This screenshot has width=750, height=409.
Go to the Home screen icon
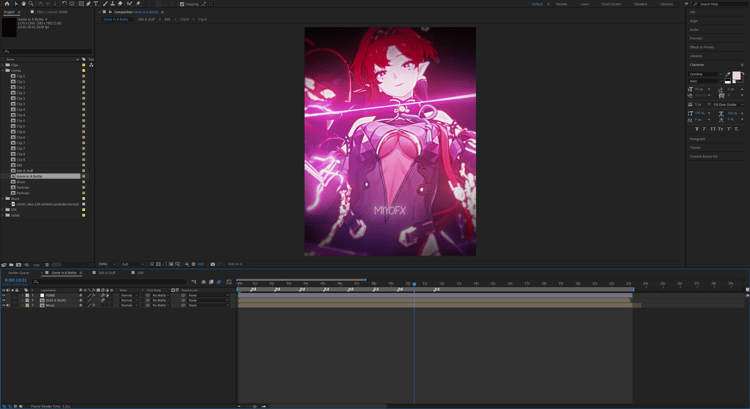(7, 4)
